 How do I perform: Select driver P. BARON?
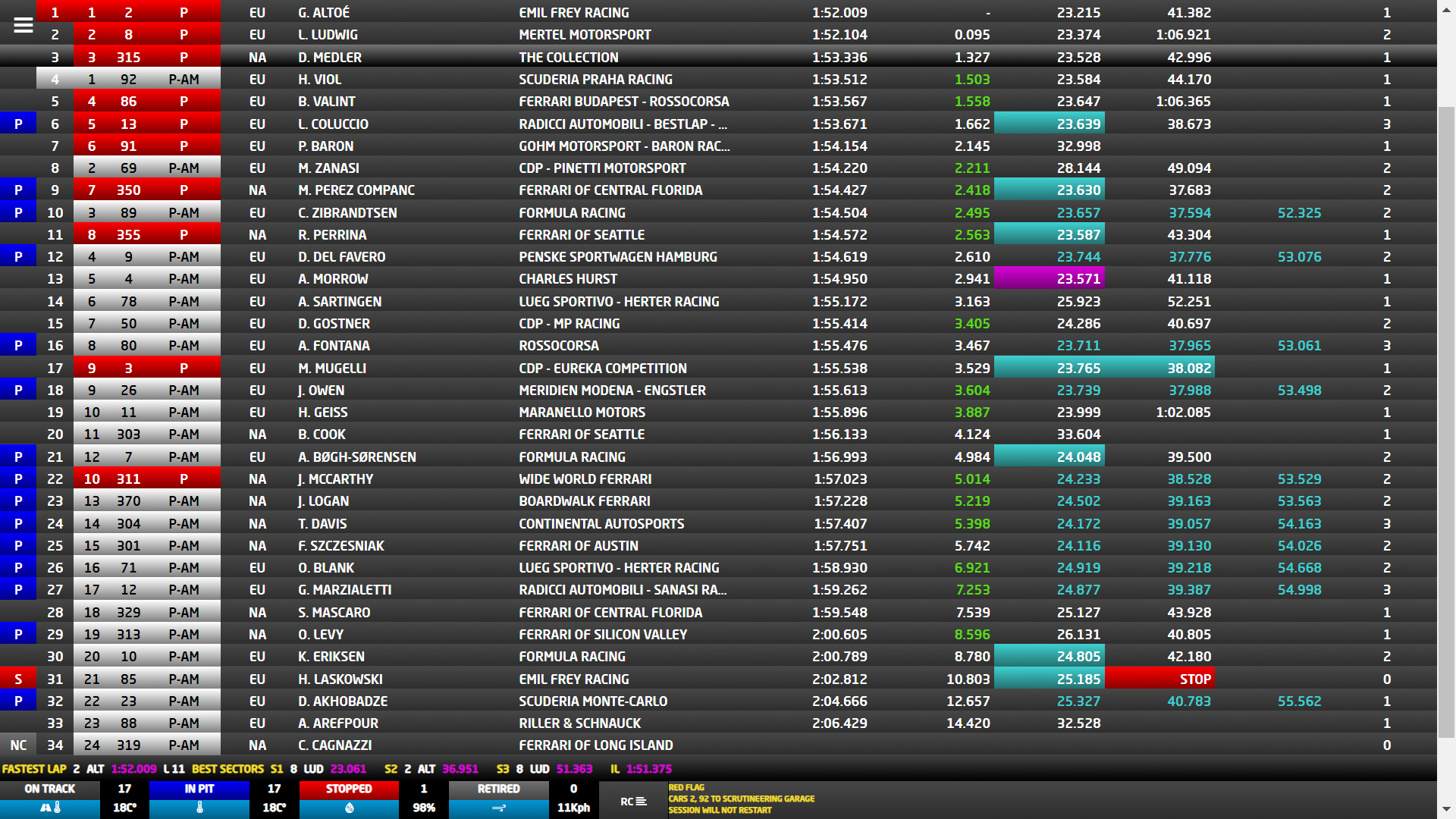(x=326, y=146)
